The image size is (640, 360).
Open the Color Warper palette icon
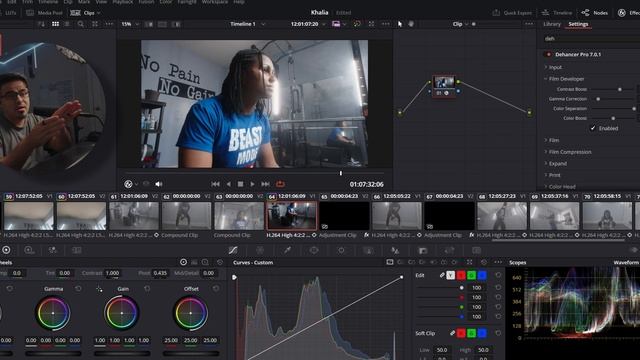coord(260,250)
